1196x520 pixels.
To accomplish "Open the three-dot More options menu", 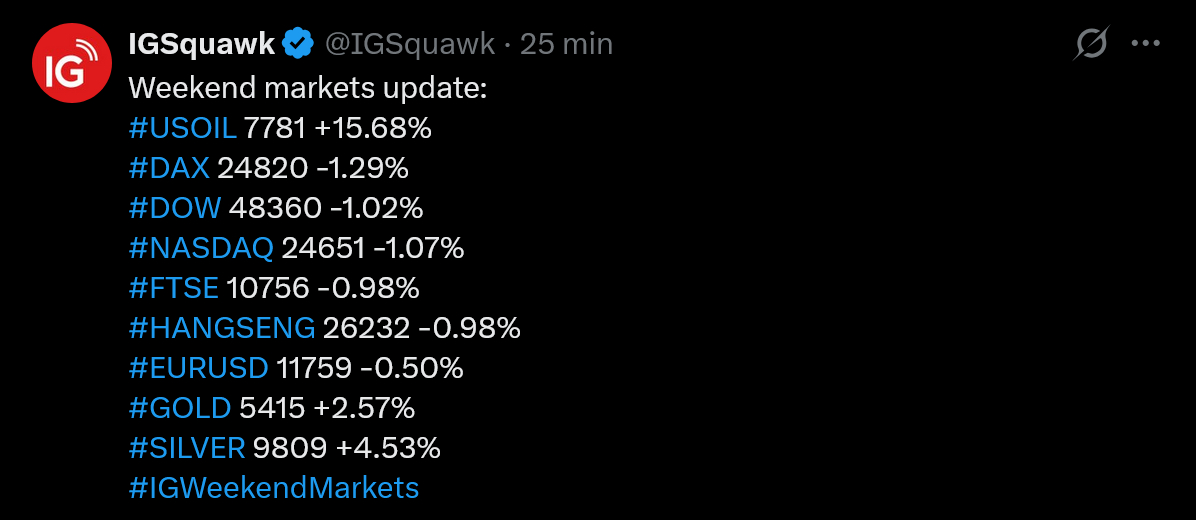I will [x=1145, y=44].
